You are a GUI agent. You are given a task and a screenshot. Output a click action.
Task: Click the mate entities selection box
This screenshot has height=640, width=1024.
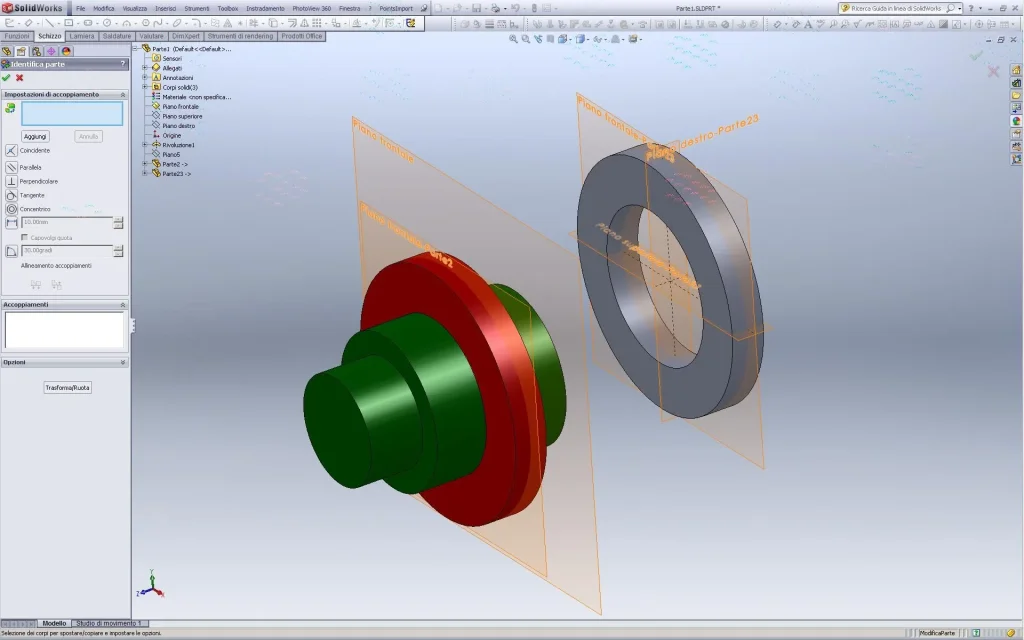[72, 114]
